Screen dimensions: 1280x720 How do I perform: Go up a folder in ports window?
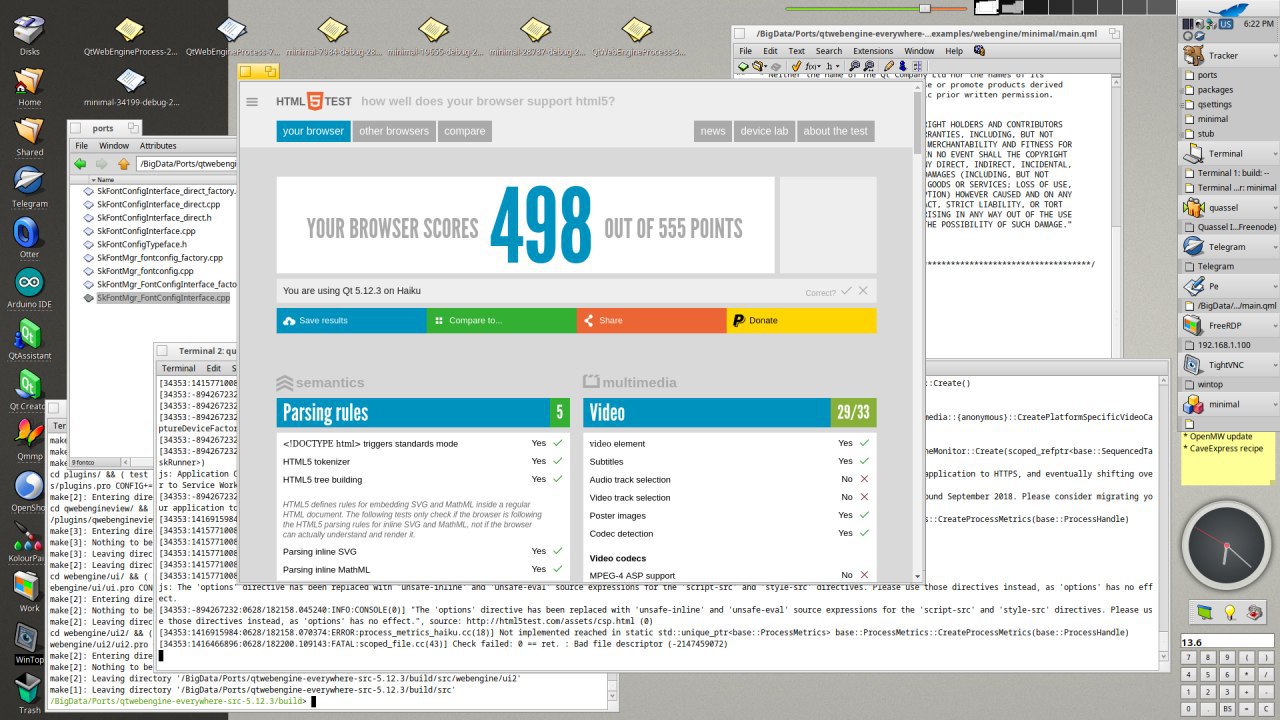(x=124, y=163)
